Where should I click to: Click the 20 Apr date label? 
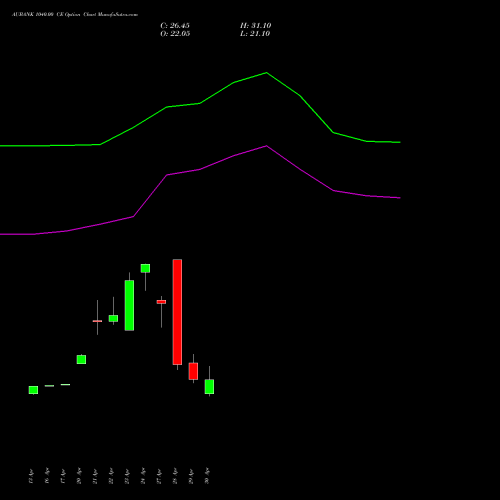tap(79, 476)
